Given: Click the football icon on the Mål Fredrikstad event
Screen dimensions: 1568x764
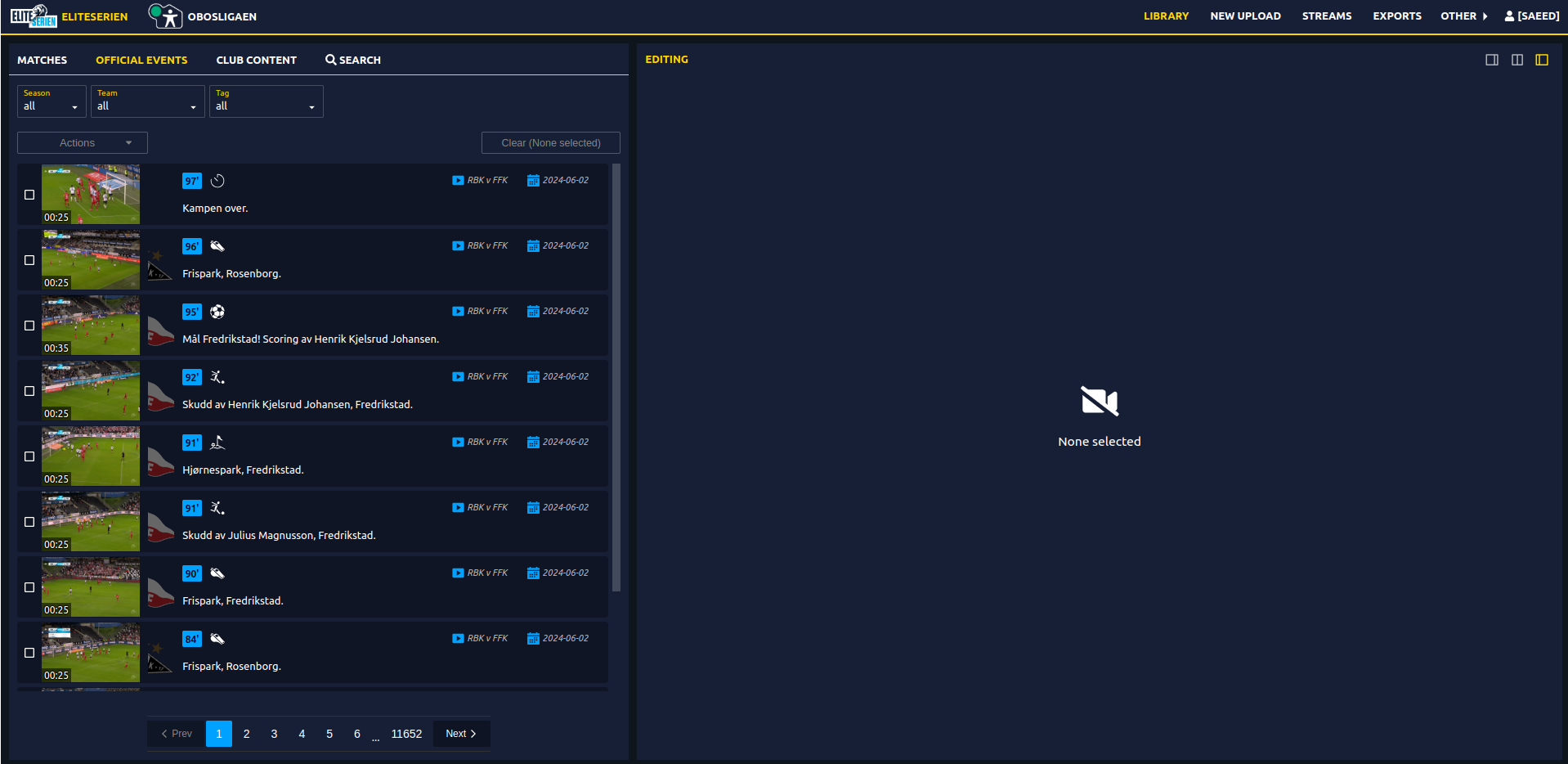Looking at the screenshot, I should [217, 312].
